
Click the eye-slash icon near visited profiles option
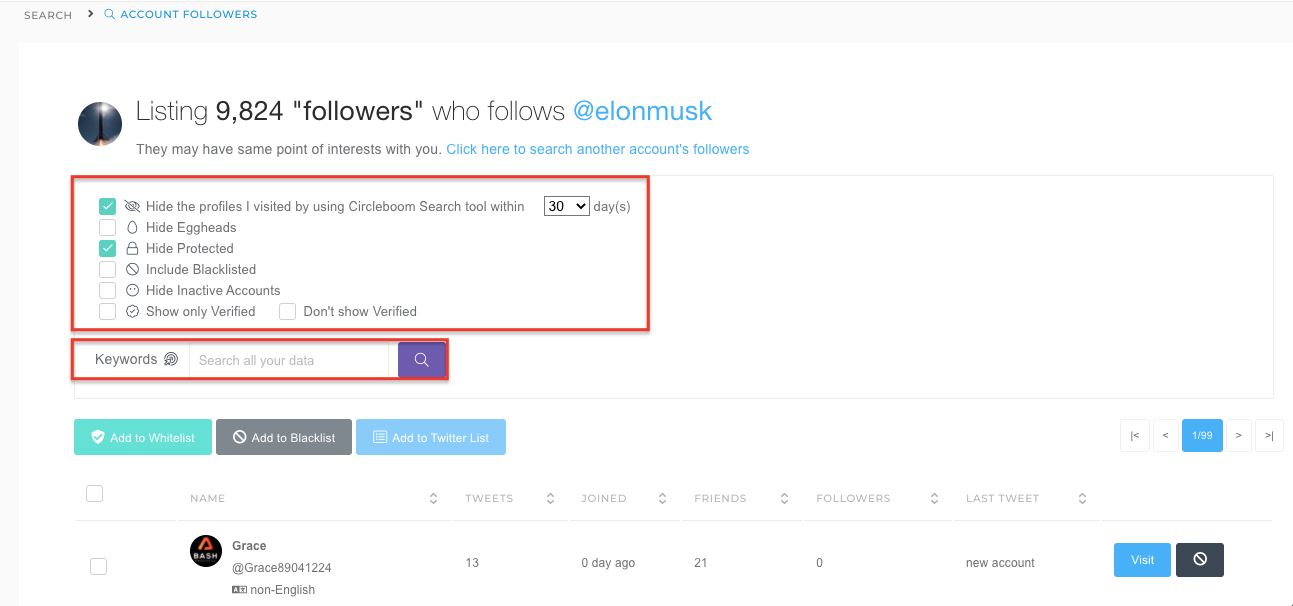click(133, 206)
